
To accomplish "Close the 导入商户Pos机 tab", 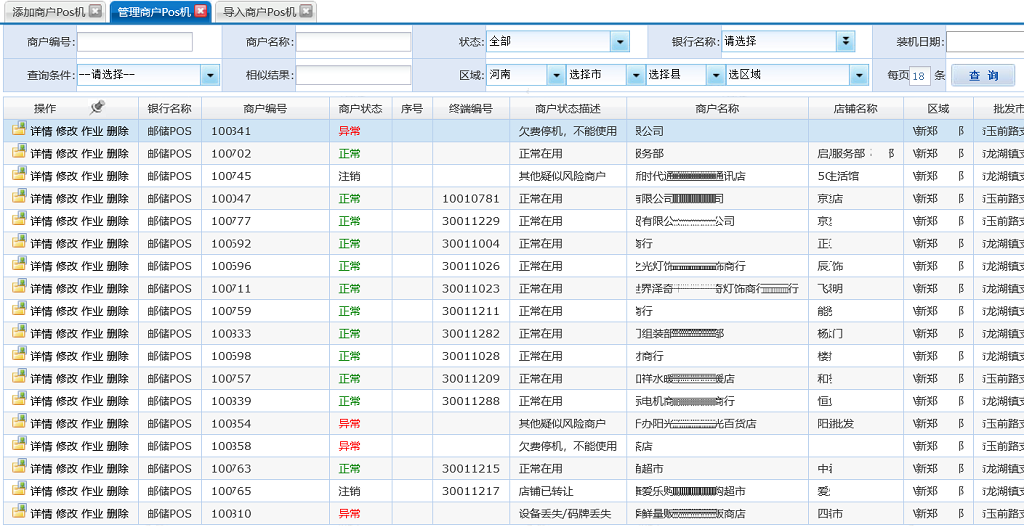I will point(306,11).
